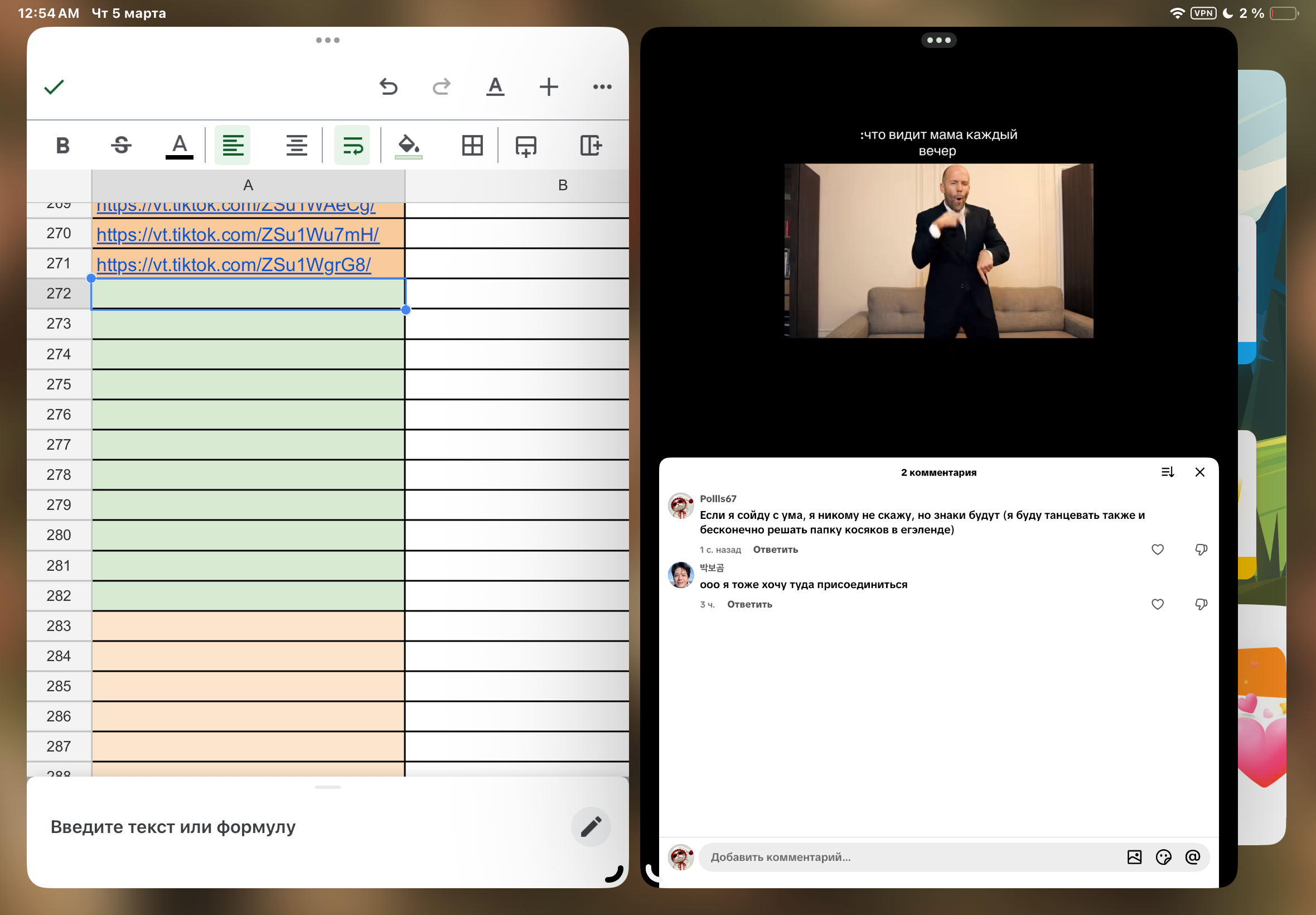The width and height of the screenshot is (1316, 915).
Task: Like the 박보곰 comment
Action: 1157,604
